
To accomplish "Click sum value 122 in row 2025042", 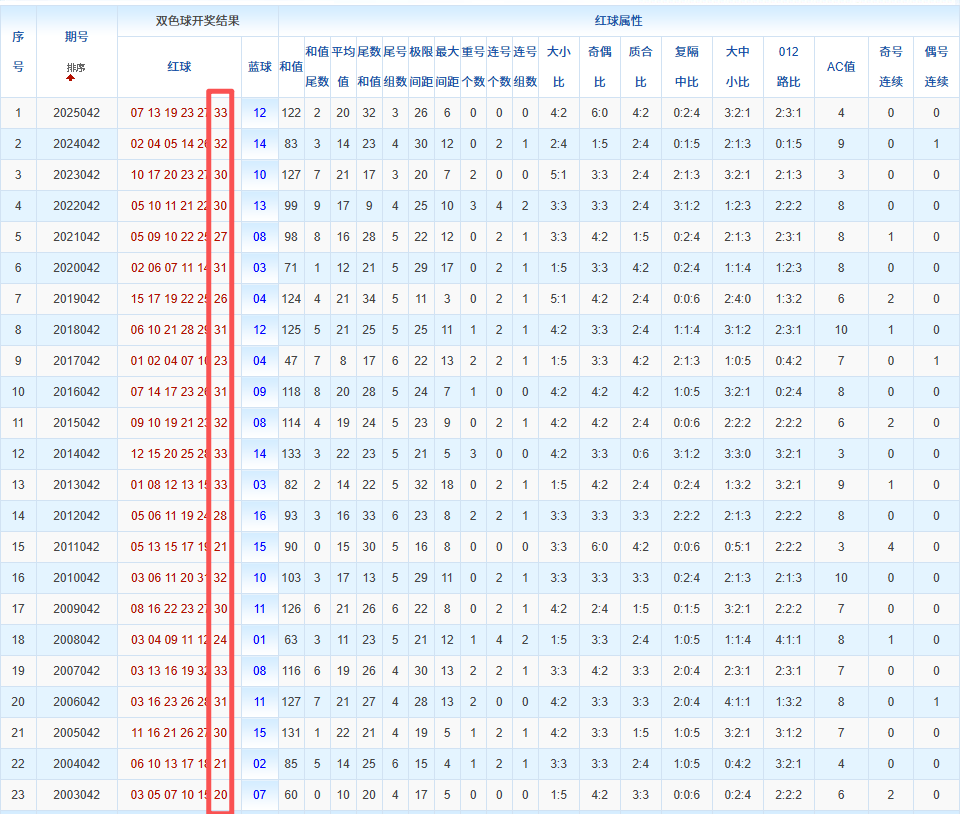I will (291, 113).
